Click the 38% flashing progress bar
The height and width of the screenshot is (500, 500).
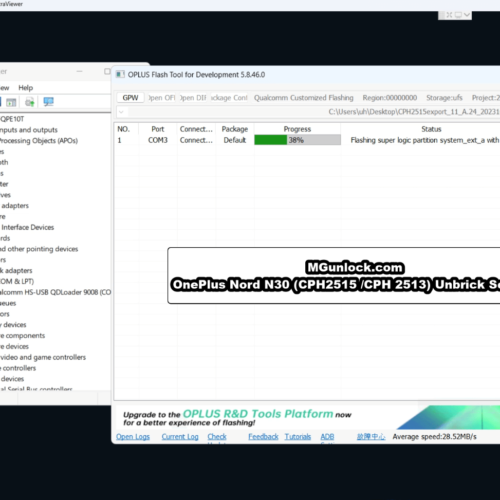coord(297,140)
